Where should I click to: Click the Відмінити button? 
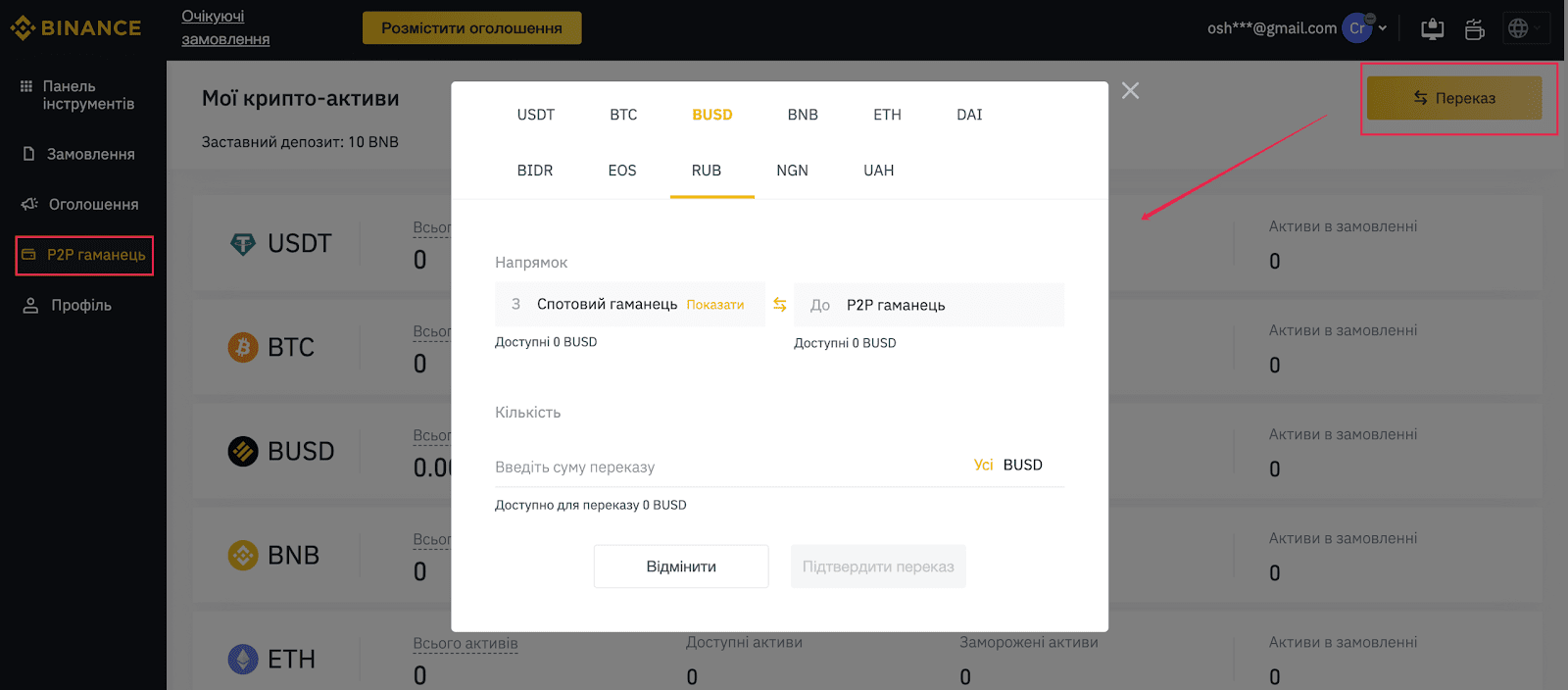point(681,567)
